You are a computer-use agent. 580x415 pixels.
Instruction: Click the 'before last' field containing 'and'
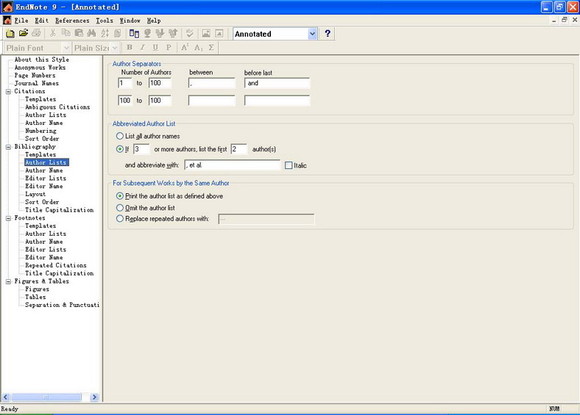point(277,83)
